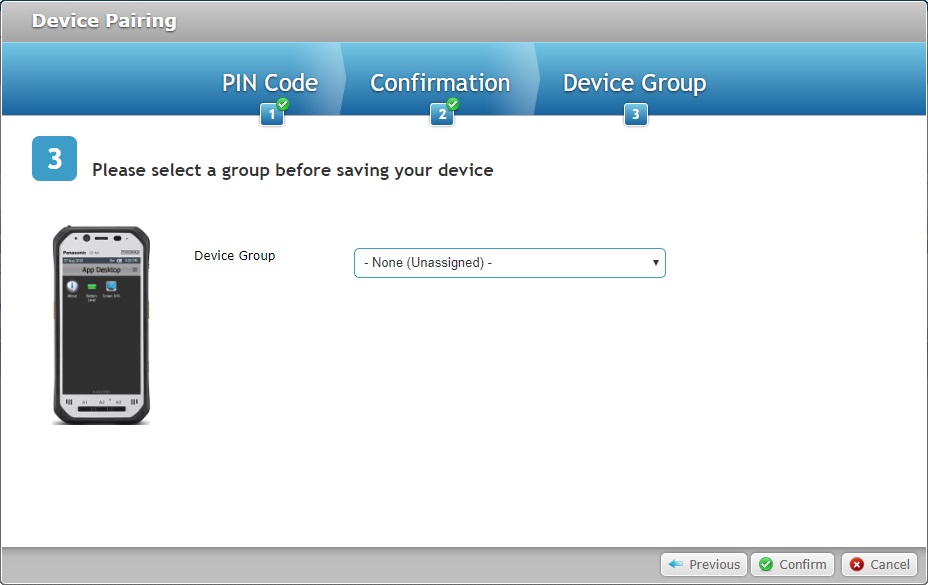Select the Device Group breadcrumb step
This screenshot has width=928, height=585.
pyautogui.click(x=634, y=83)
